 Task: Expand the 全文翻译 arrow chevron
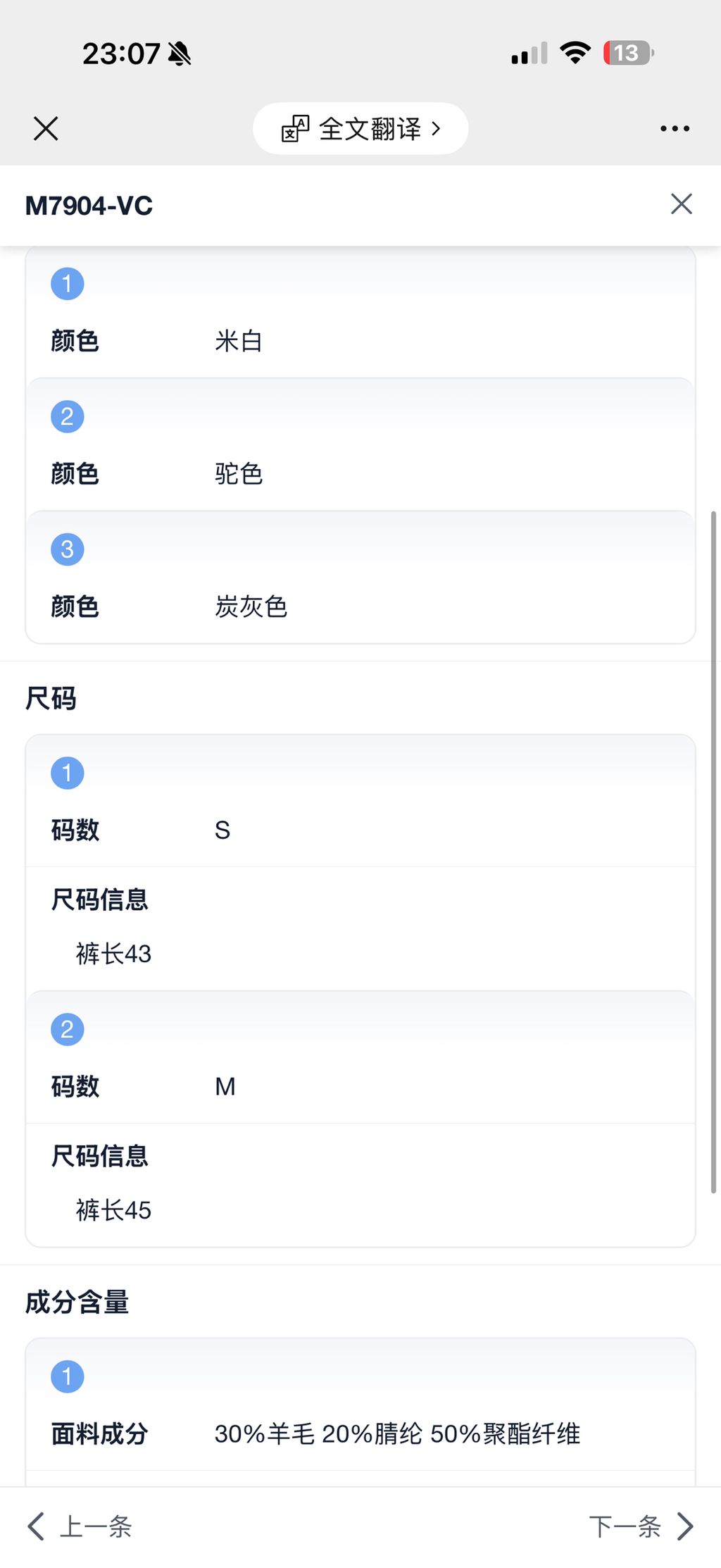[437, 129]
